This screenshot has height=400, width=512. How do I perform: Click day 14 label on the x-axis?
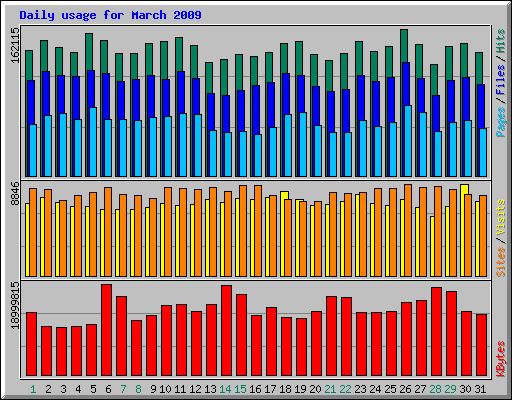pyautogui.click(x=225, y=389)
